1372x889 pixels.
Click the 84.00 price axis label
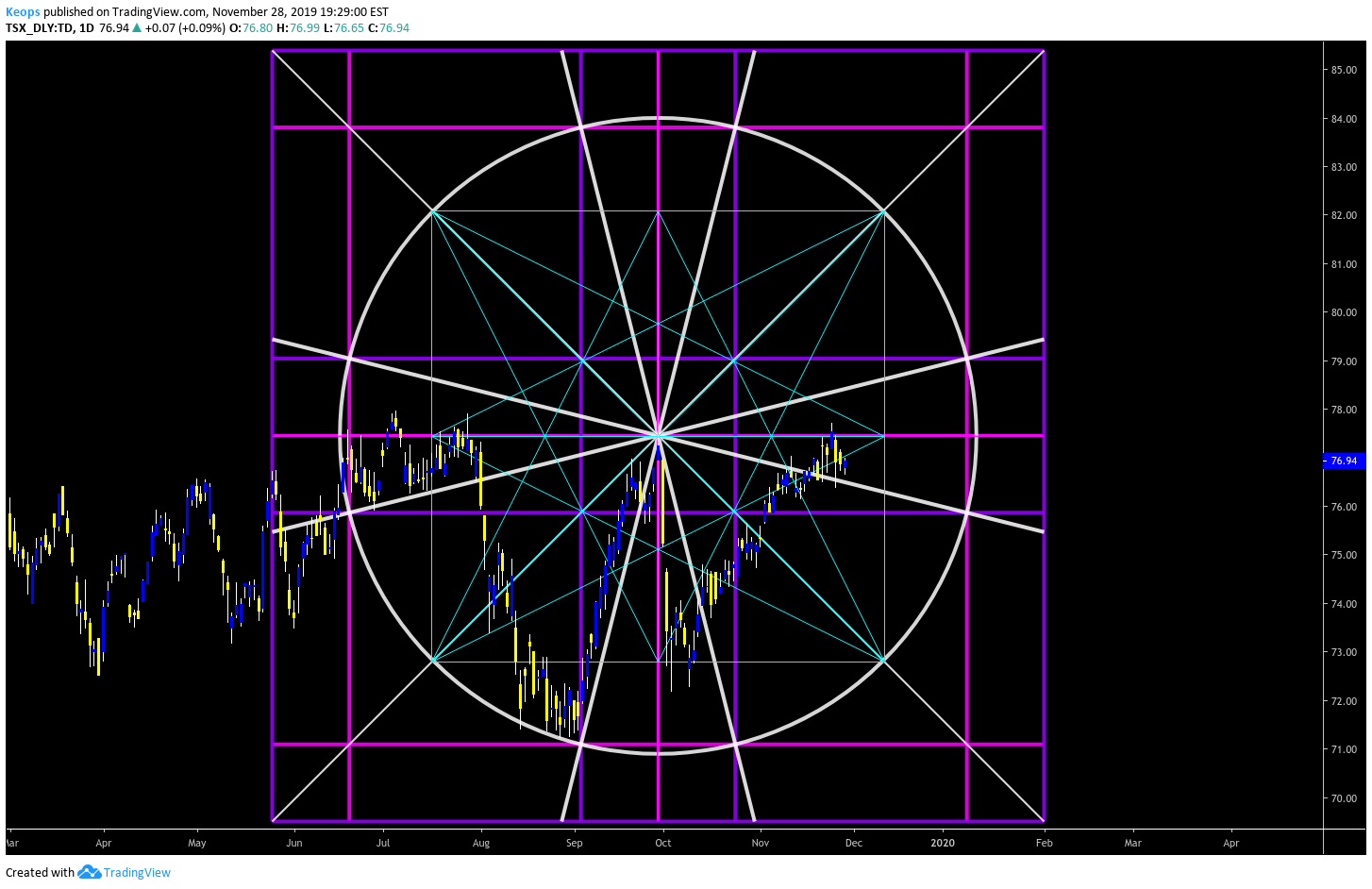point(1344,119)
